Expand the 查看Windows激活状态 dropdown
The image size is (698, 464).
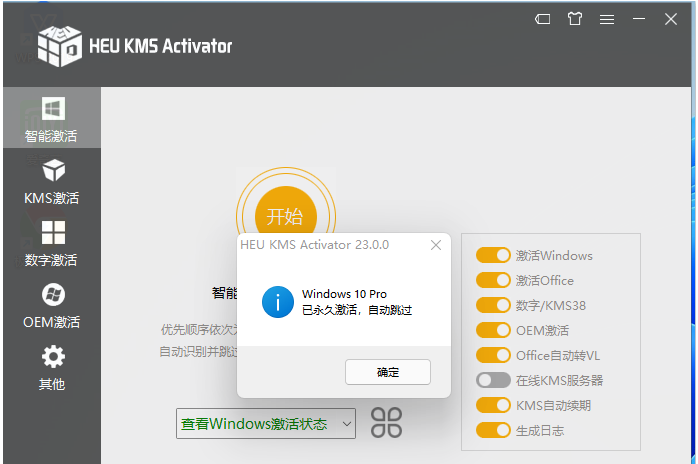point(266,424)
